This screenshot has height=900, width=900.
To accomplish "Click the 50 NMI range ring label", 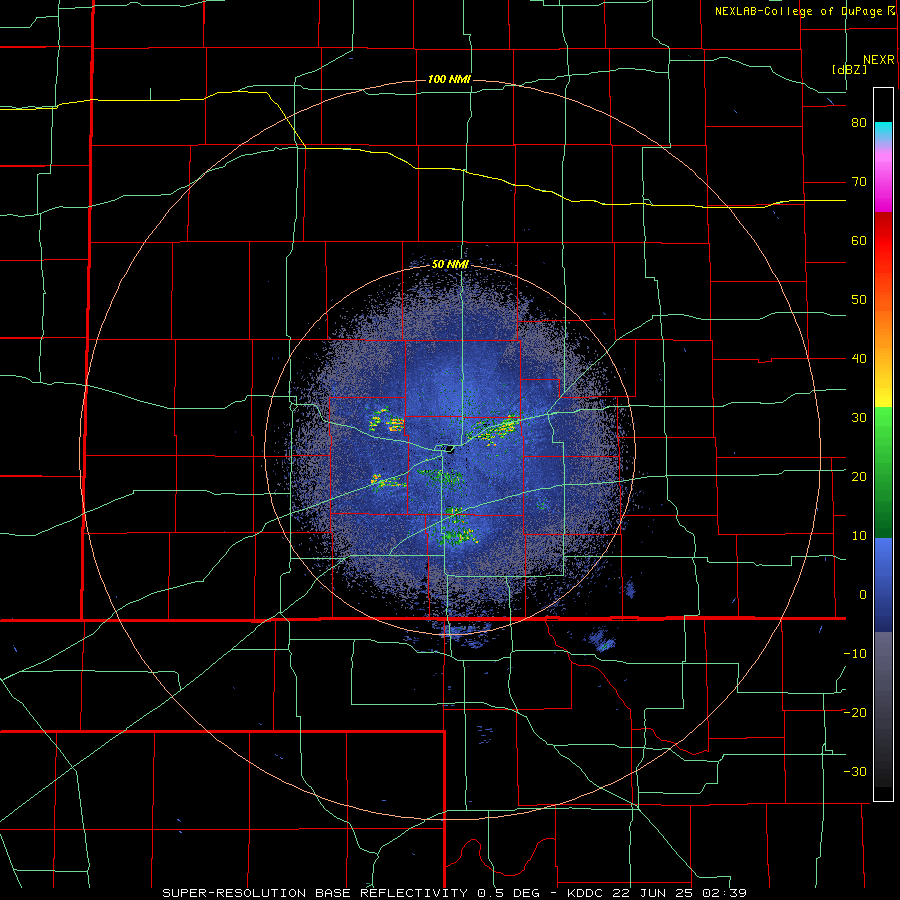I will (450, 264).
